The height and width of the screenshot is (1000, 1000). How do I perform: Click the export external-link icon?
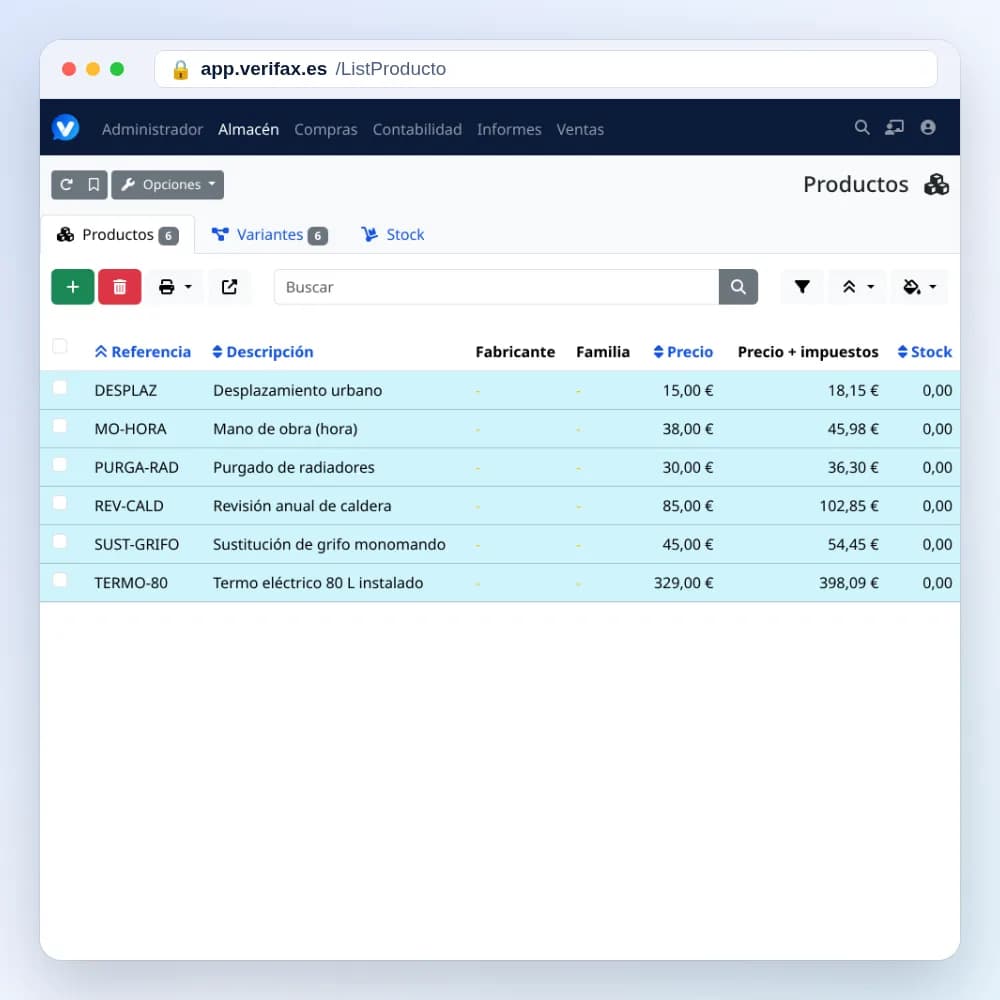(x=230, y=287)
